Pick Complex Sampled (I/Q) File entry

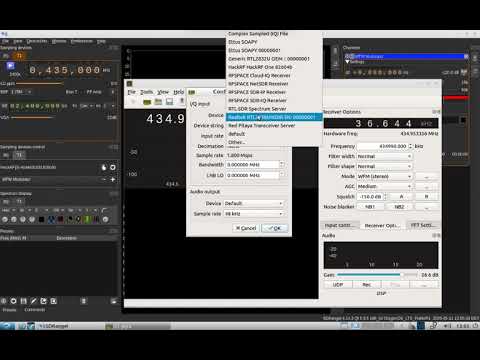coord(274,34)
